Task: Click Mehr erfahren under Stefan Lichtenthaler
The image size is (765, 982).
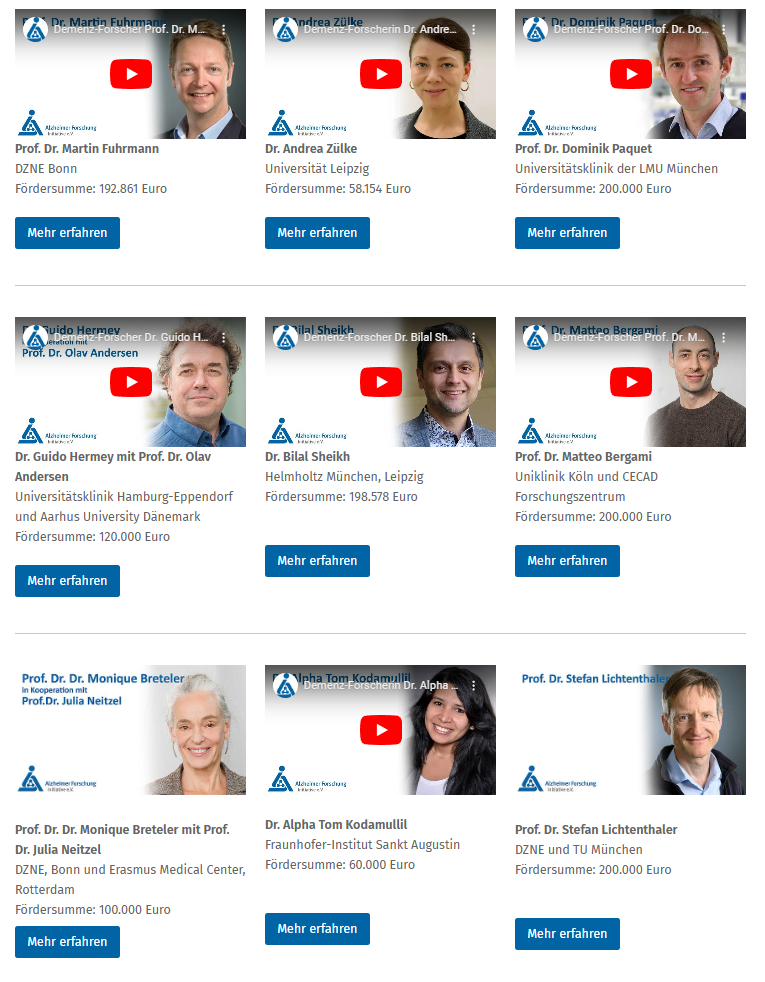Action: (567, 934)
